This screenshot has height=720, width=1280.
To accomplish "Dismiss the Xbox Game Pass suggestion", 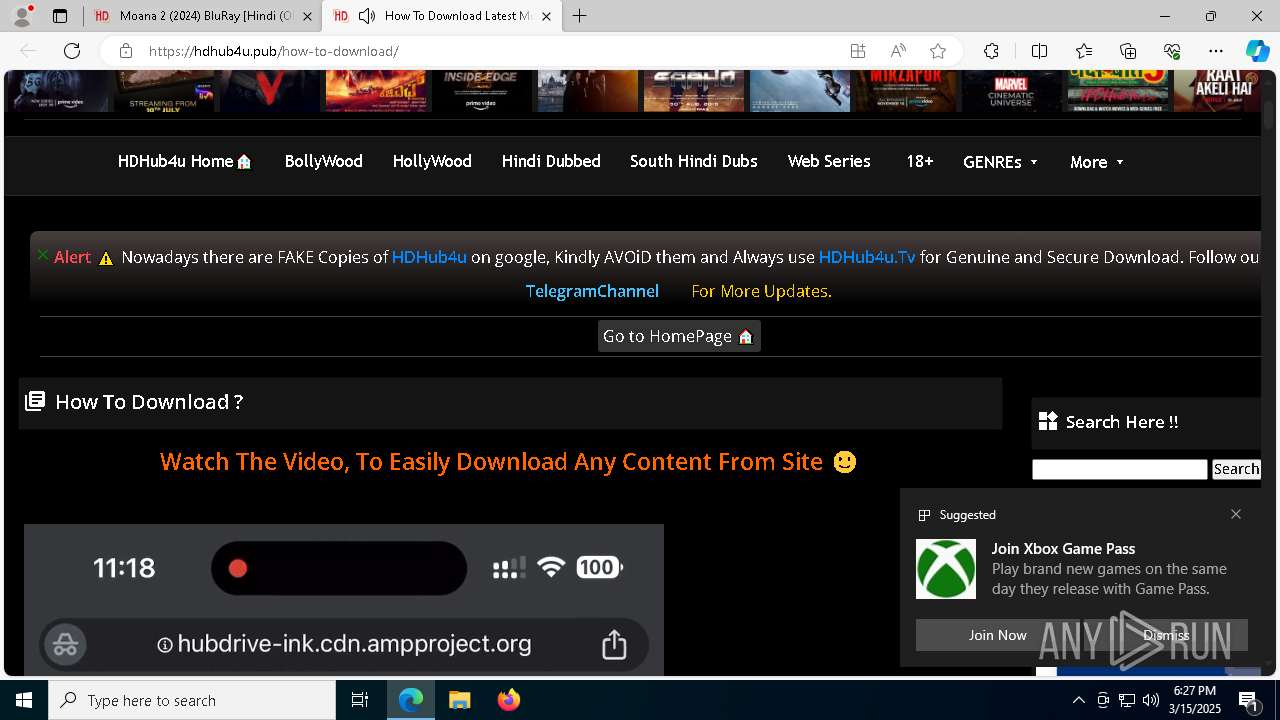I will tap(1166, 635).
